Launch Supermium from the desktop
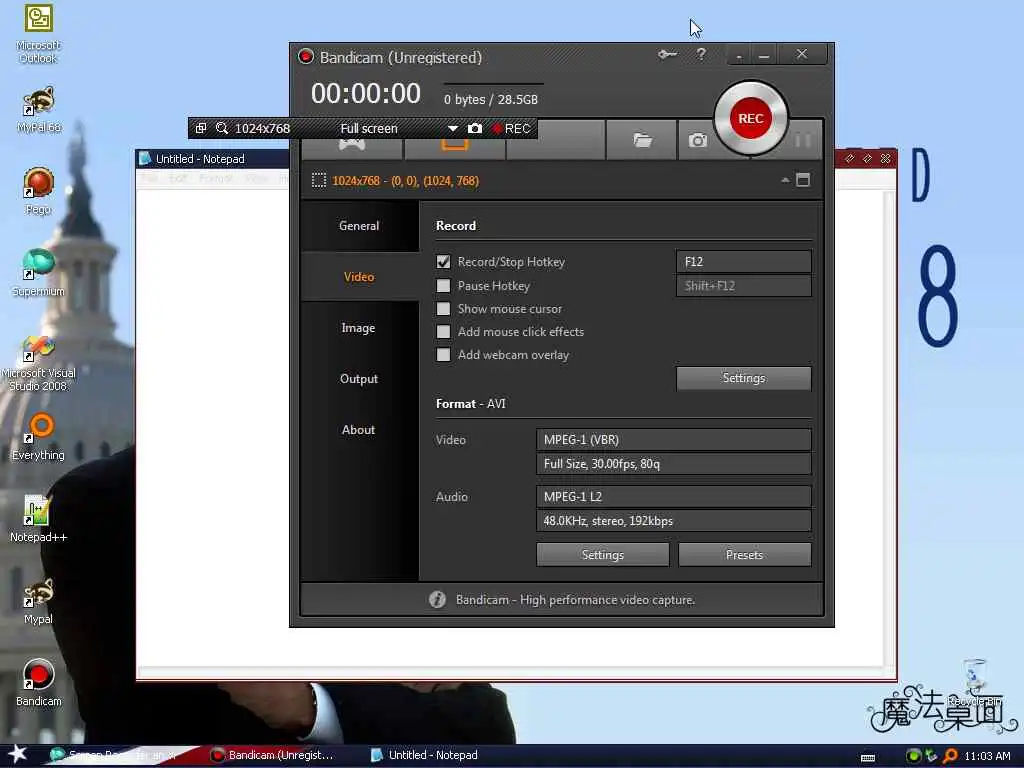Viewport: 1024px width, 768px height. pos(39,273)
